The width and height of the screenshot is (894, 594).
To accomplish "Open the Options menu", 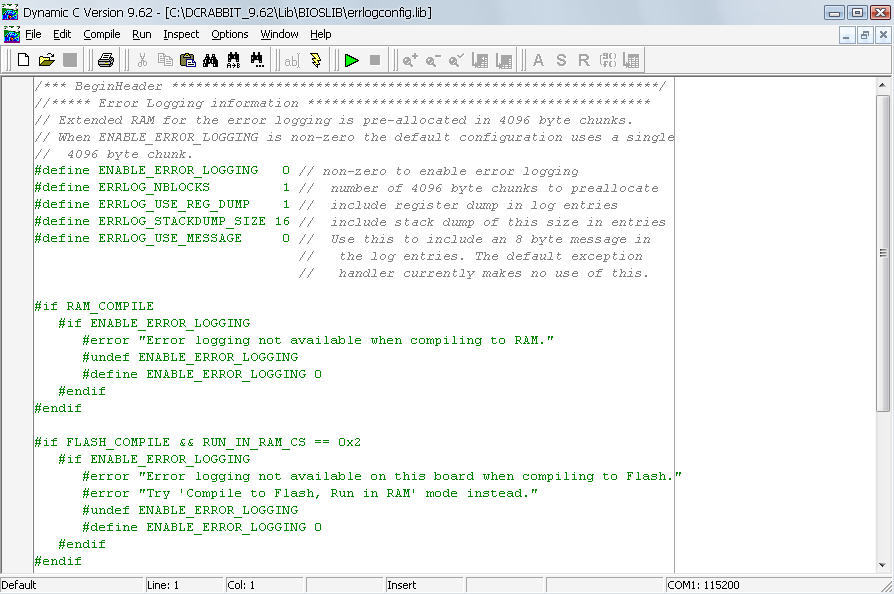I will [229, 34].
